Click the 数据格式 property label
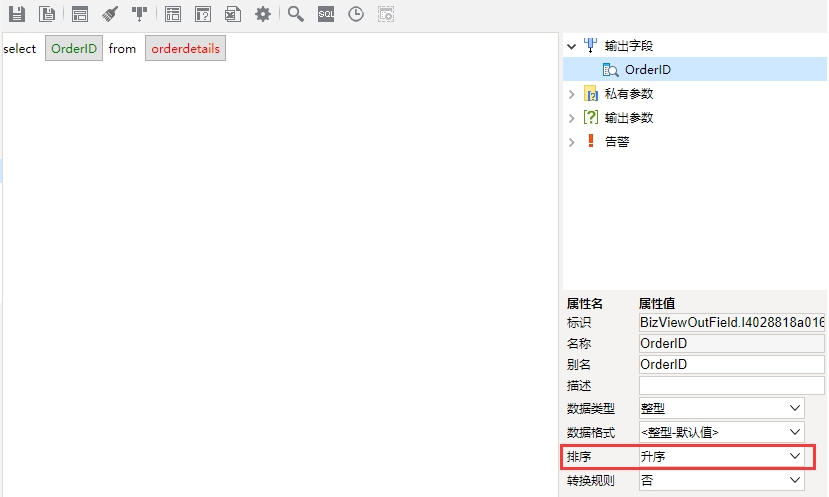829x497 pixels. [x=591, y=432]
